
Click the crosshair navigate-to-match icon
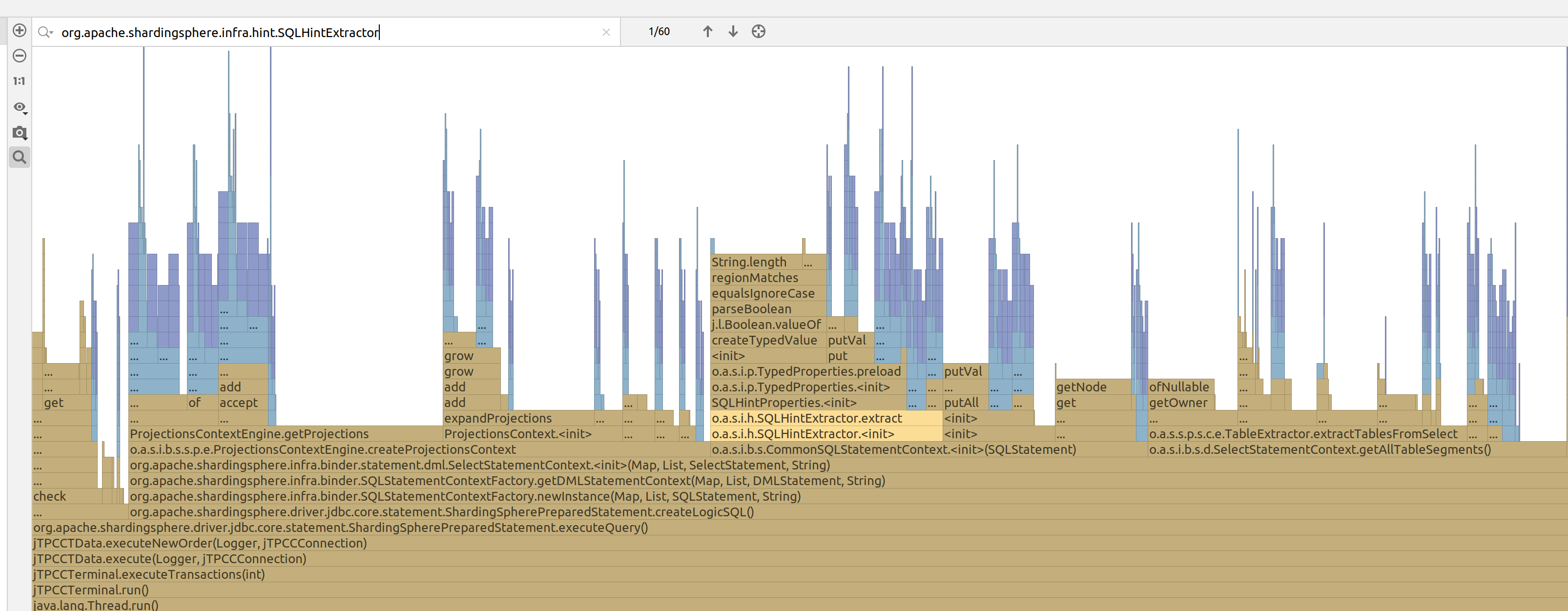[x=759, y=32]
